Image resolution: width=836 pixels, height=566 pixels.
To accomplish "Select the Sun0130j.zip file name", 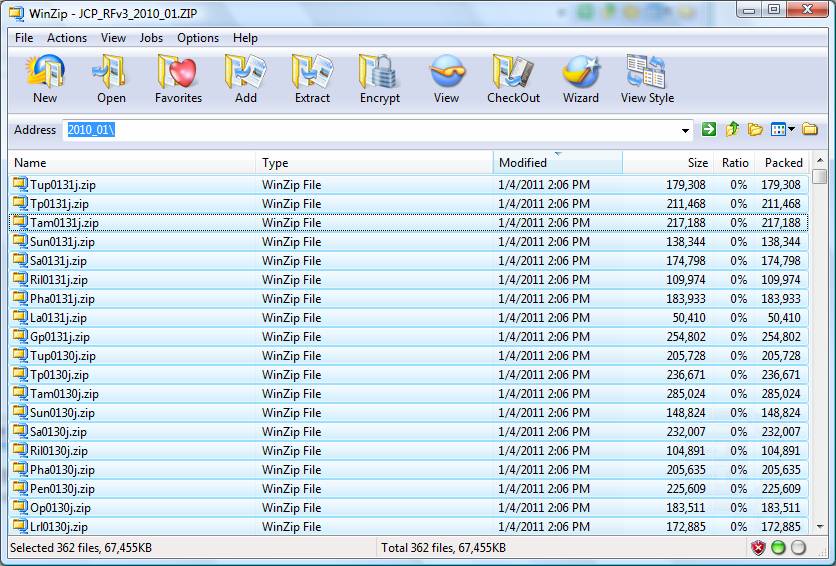I will (x=62, y=413).
